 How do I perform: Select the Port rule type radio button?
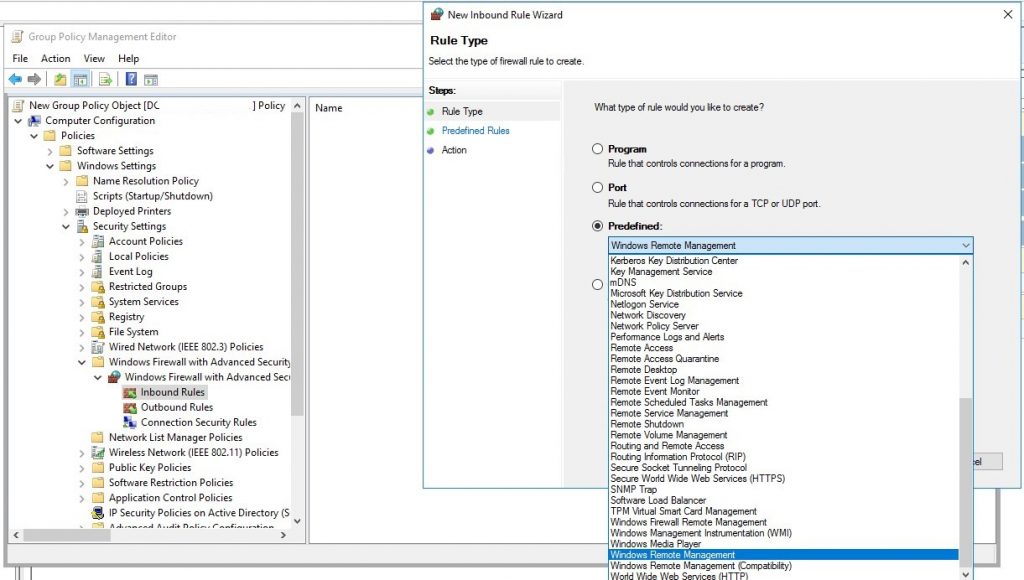(x=598, y=188)
